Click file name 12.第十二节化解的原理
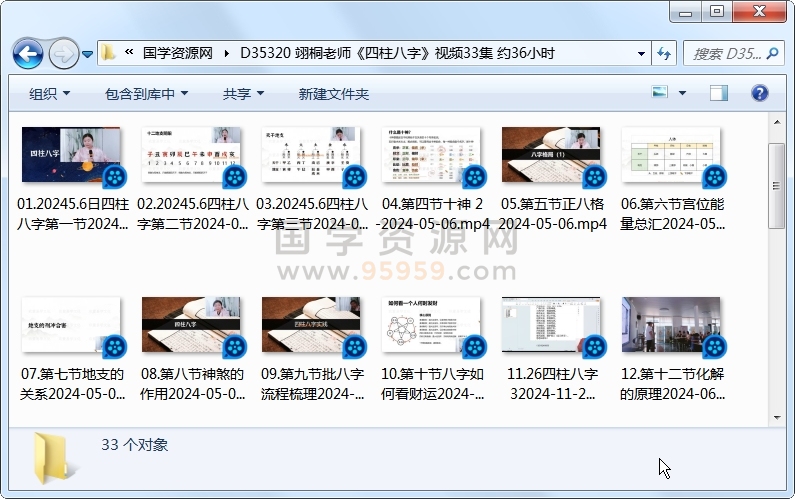 (672, 384)
